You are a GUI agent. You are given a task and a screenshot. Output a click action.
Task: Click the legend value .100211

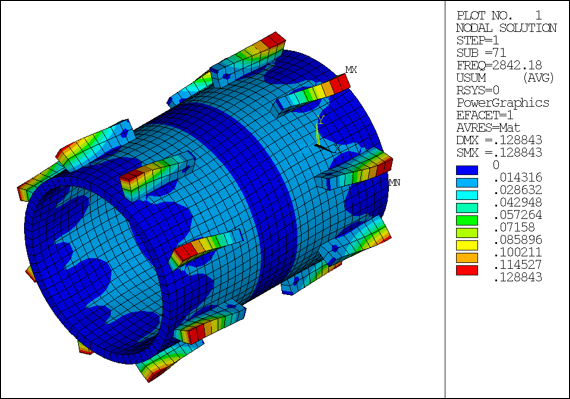pos(517,252)
